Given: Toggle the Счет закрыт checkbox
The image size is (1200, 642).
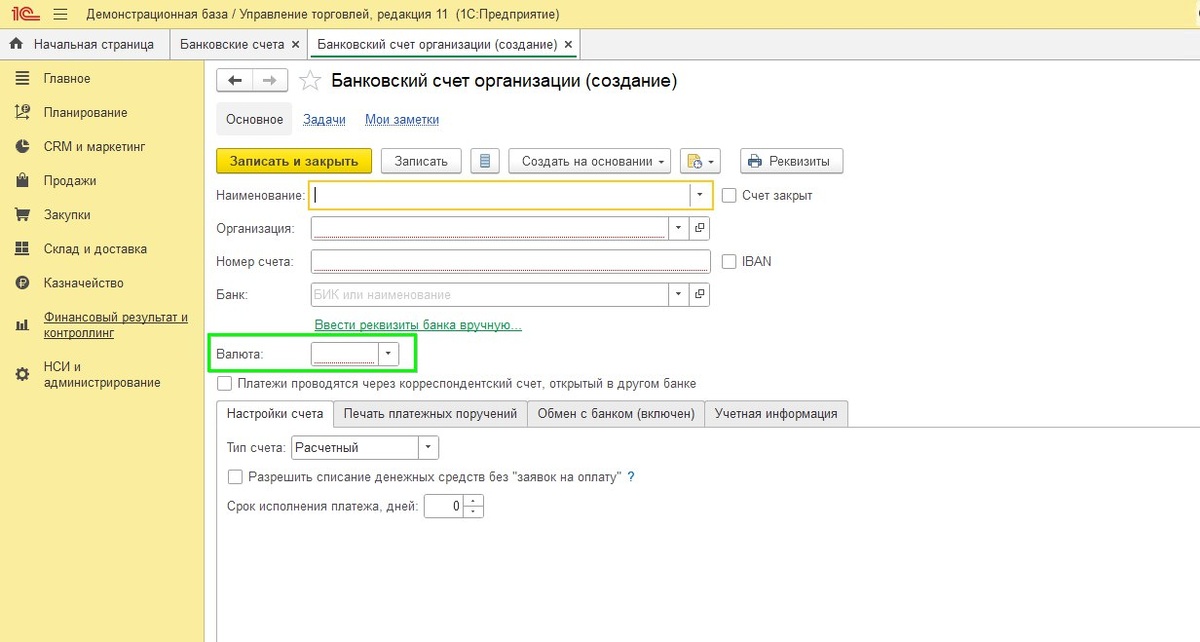Looking at the screenshot, I should 729,195.
